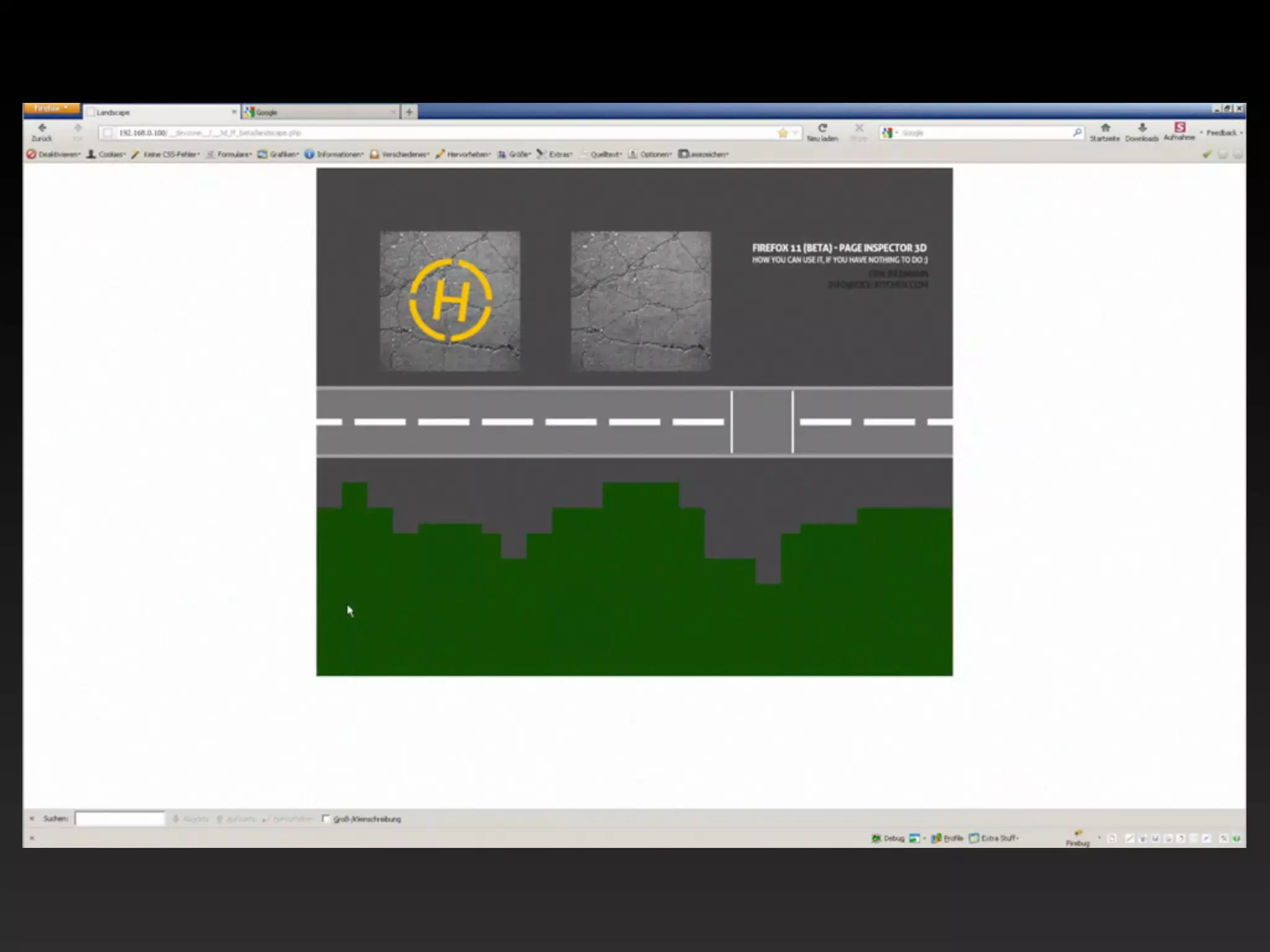Close the Landscape tab

click(234, 112)
